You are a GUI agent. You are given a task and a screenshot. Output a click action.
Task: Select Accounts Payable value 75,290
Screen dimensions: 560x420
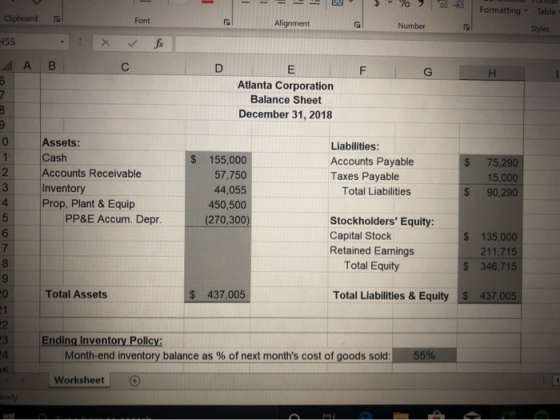[491, 163]
